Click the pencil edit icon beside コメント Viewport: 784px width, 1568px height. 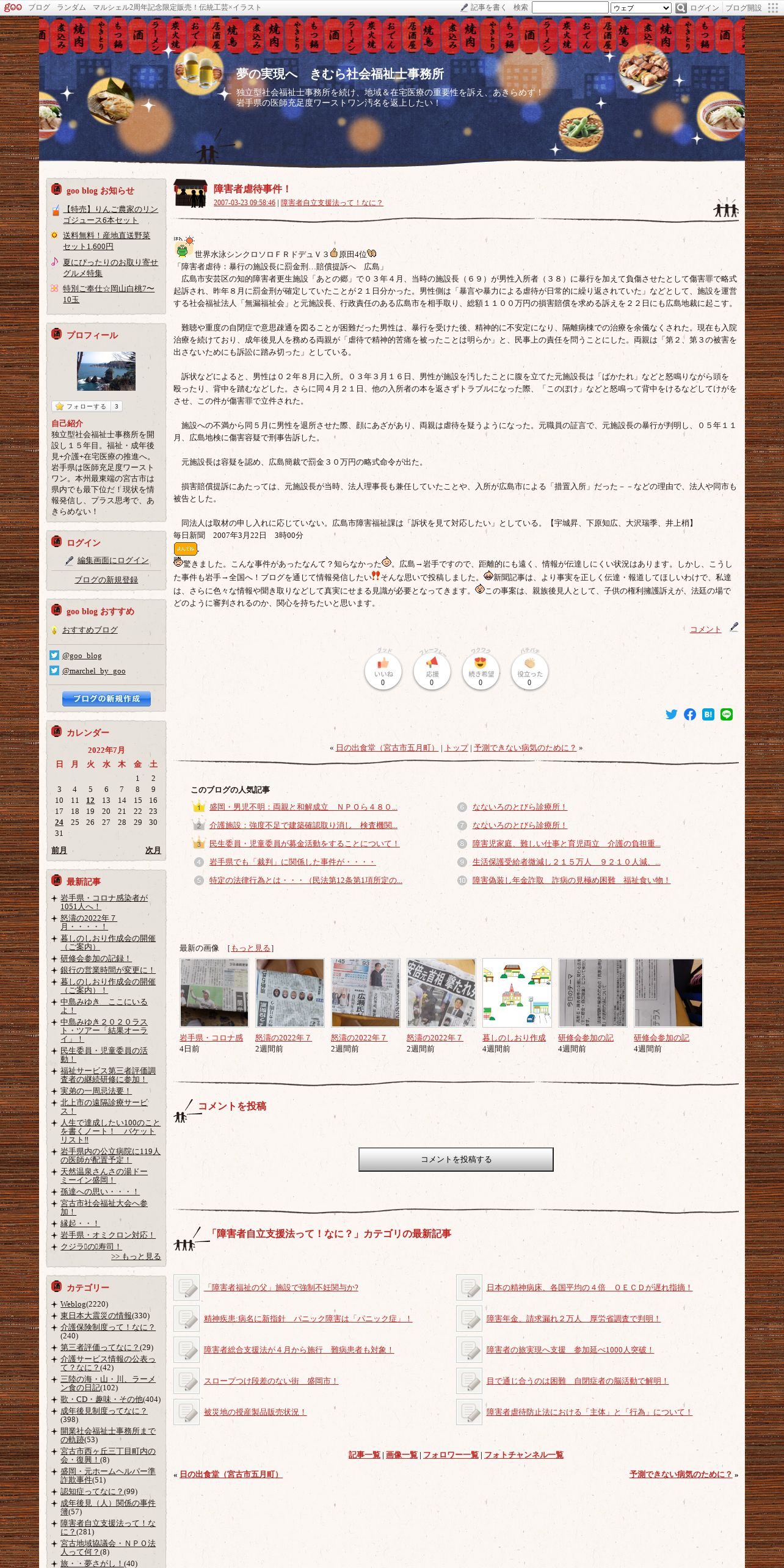pos(734,627)
